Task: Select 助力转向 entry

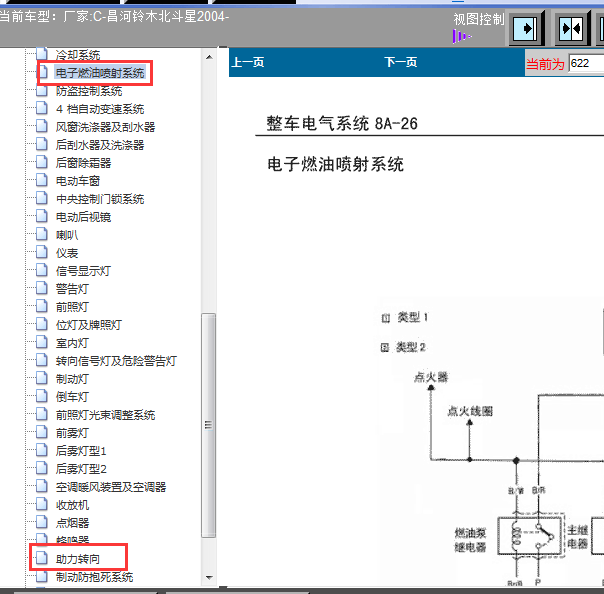Action: tap(78, 559)
